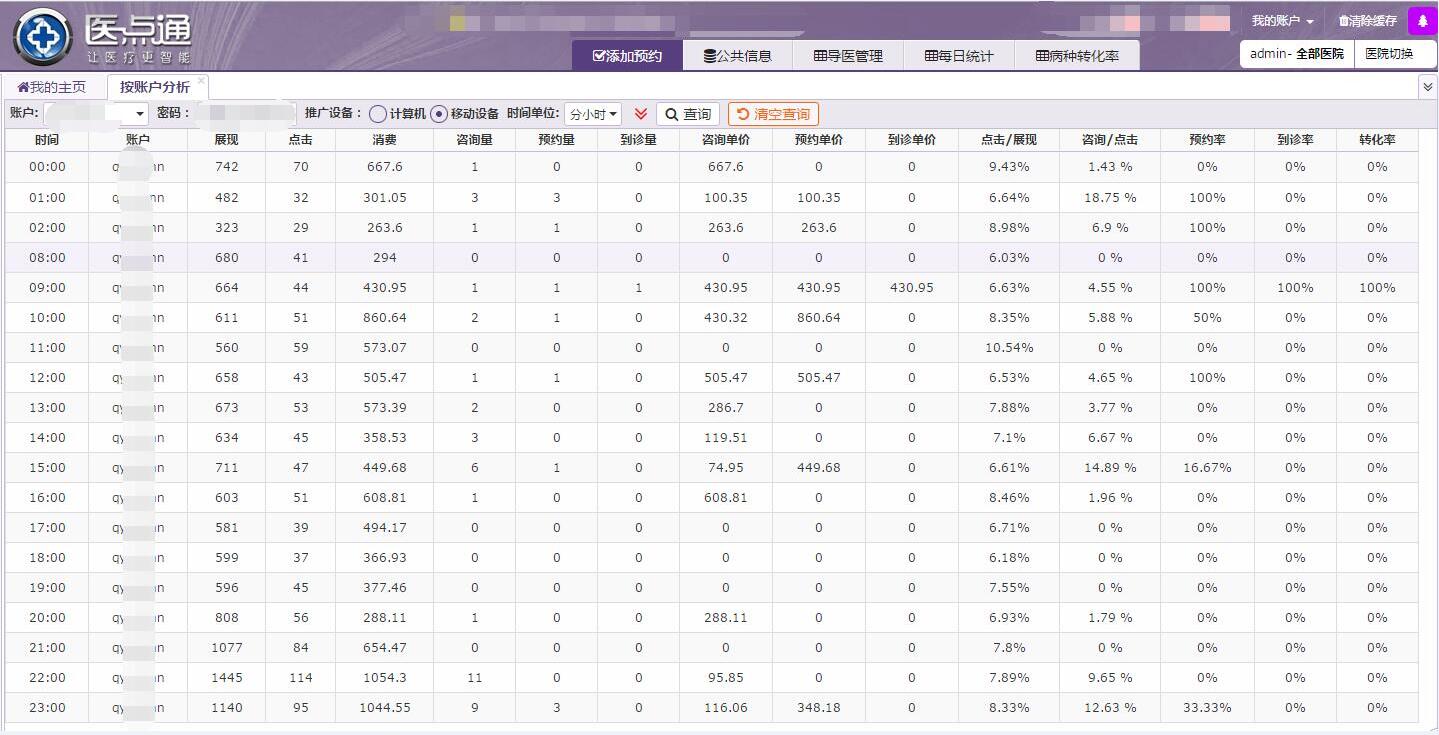Click the database icon of 公共信息

(709, 56)
